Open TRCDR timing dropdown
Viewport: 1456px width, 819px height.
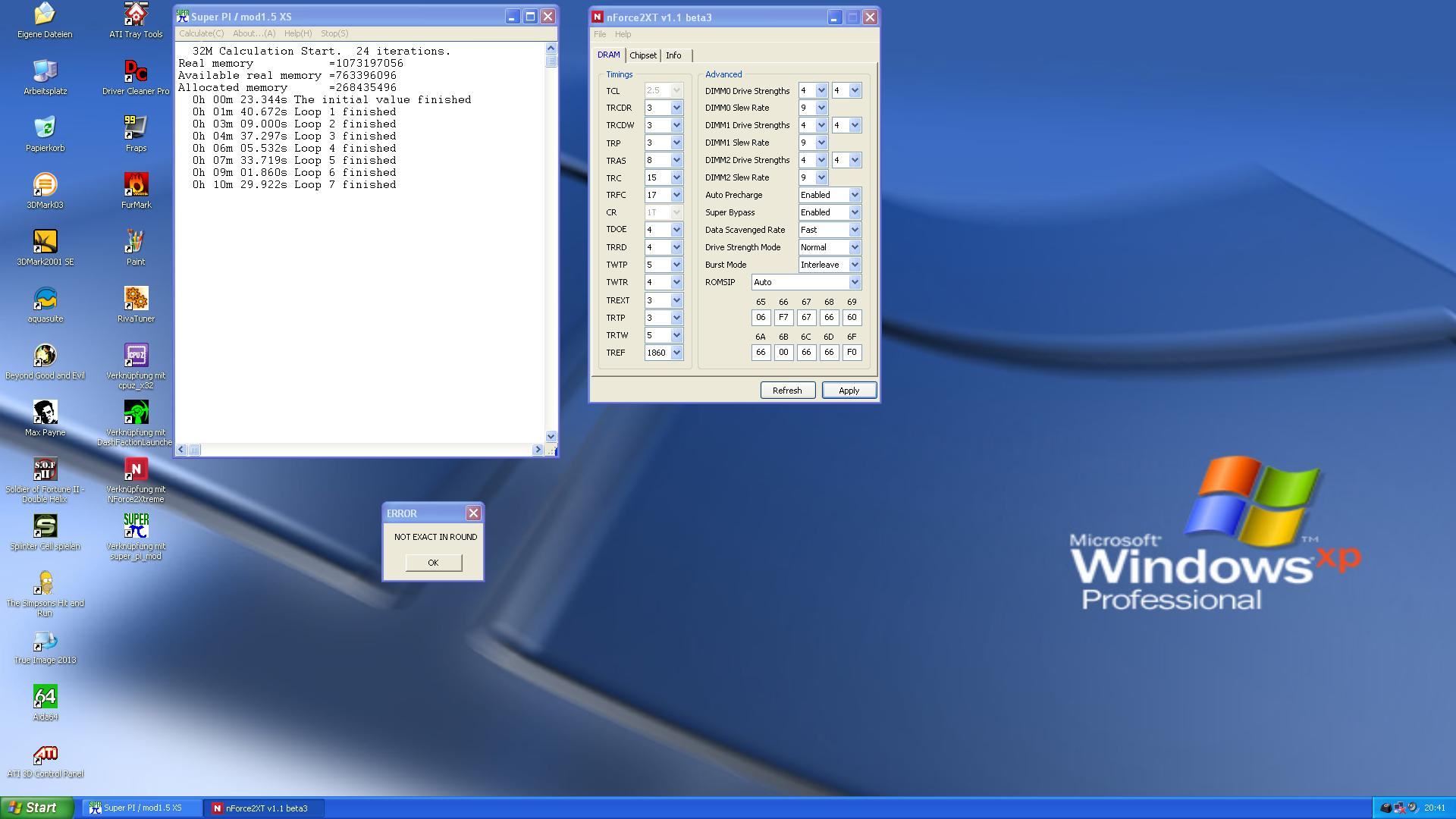tap(676, 108)
